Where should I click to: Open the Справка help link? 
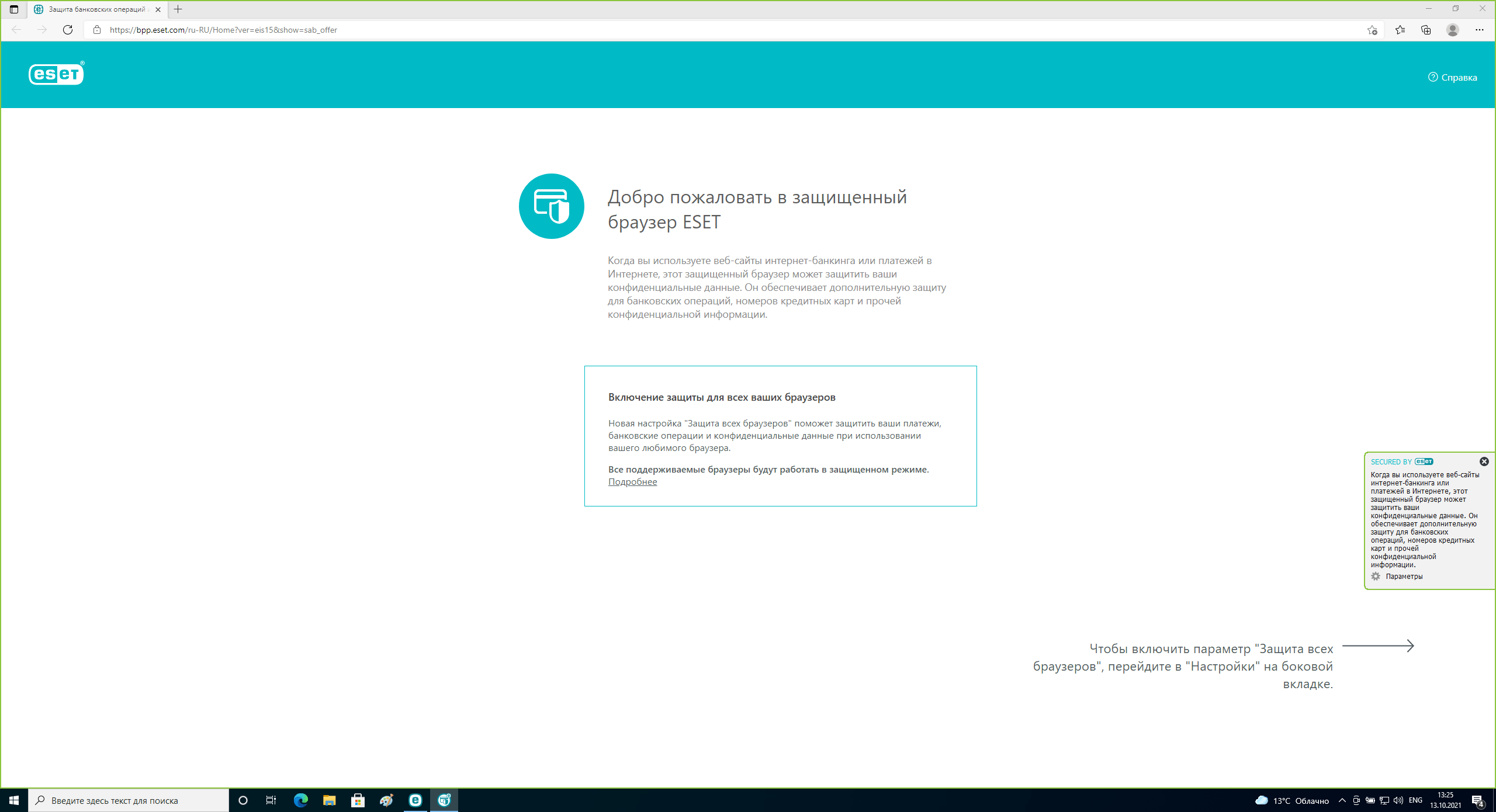tap(1452, 77)
